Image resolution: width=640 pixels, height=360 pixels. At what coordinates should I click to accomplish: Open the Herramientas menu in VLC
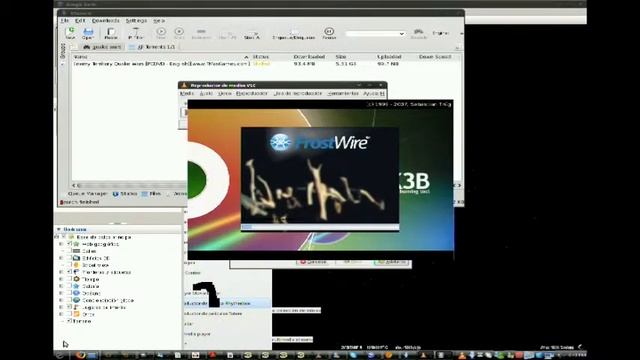pyautogui.click(x=343, y=93)
